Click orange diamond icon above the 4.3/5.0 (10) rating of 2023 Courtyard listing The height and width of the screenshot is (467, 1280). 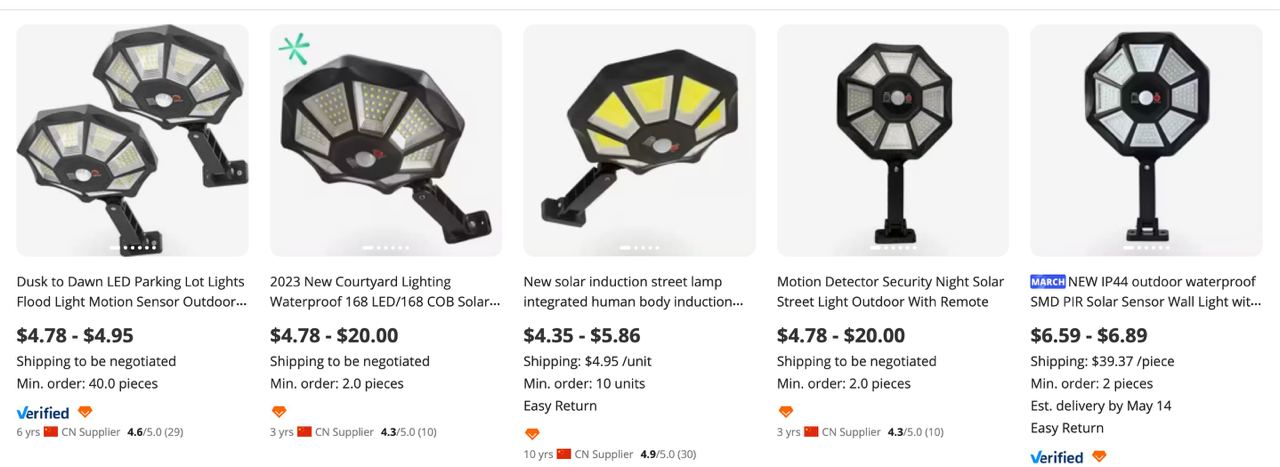click(x=279, y=412)
